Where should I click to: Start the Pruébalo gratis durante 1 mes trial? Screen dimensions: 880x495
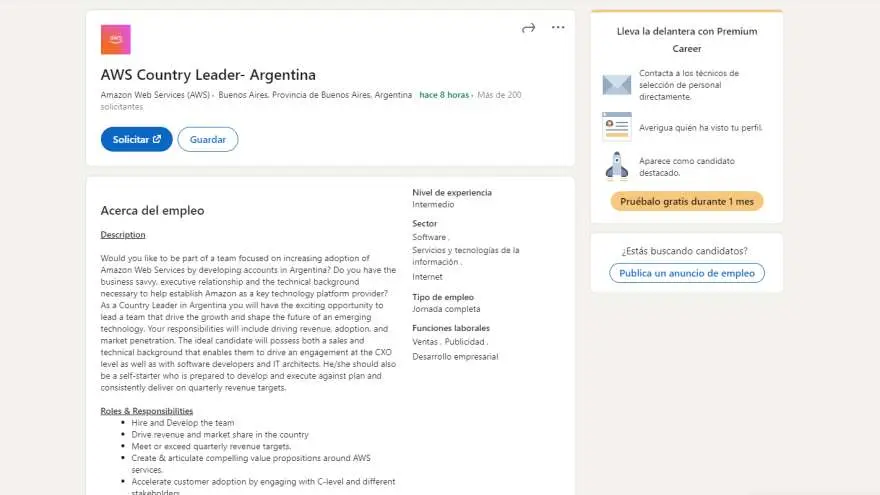[686, 201]
